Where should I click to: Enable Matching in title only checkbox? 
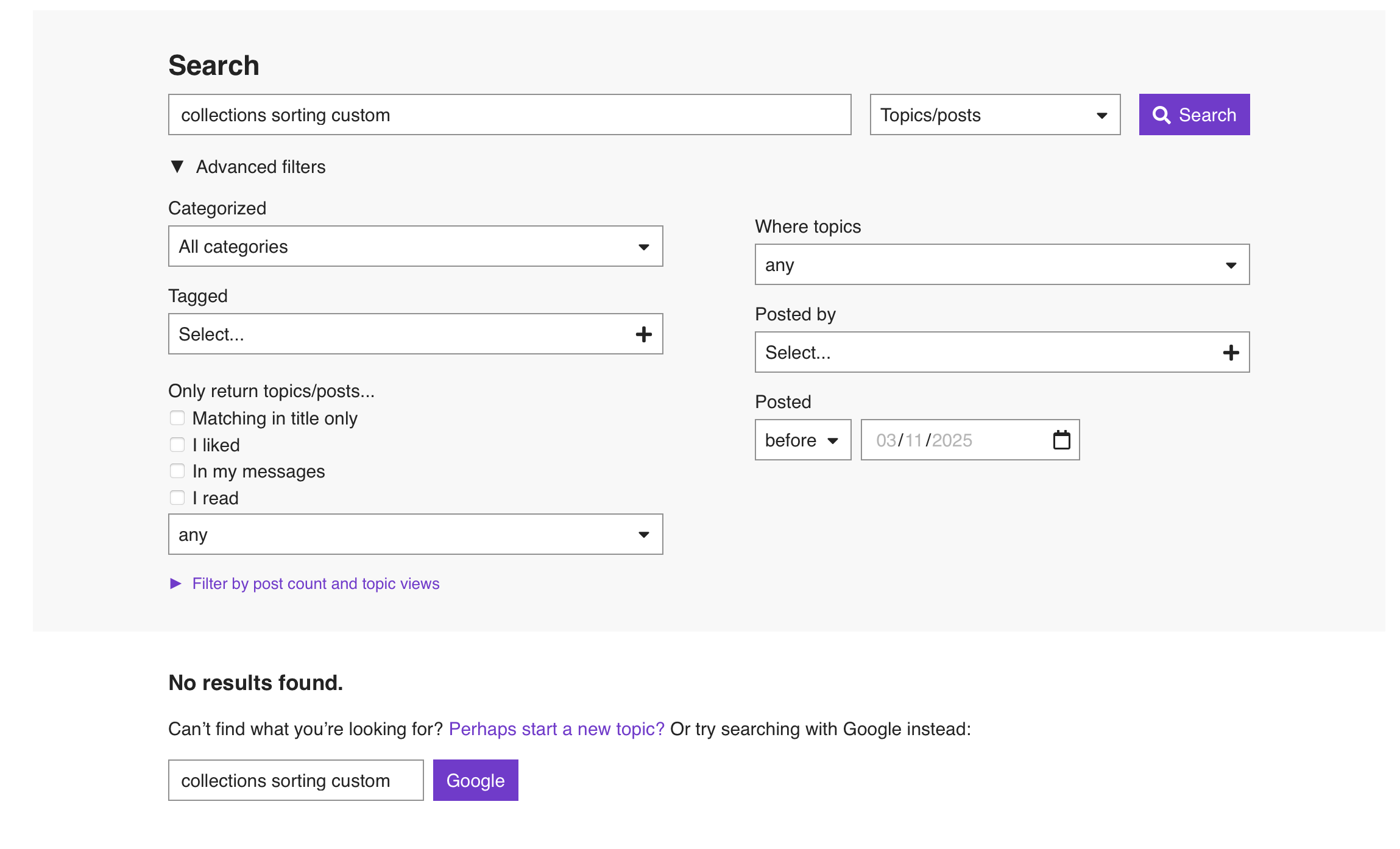[177, 418]
